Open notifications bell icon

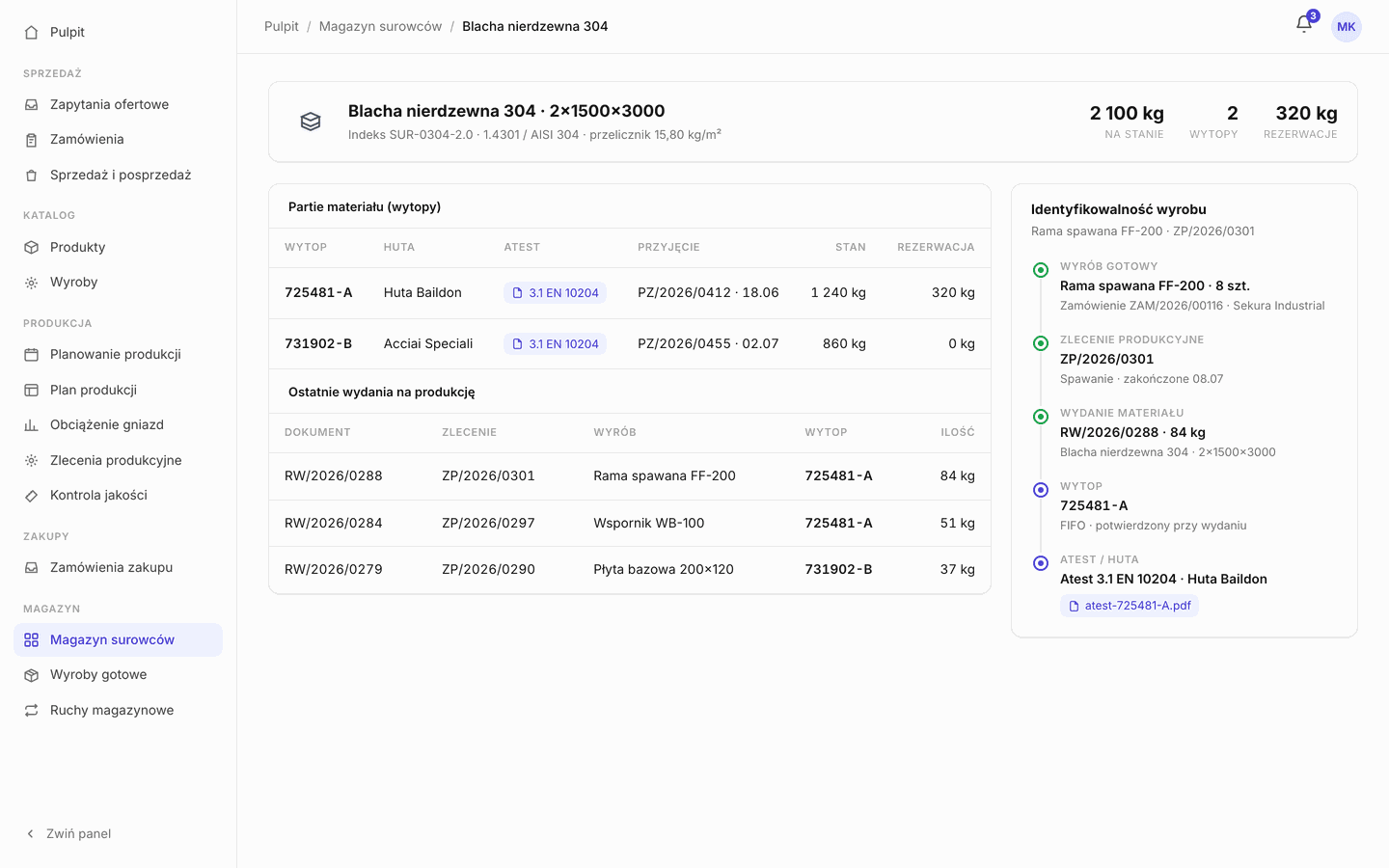[1303, 25]
